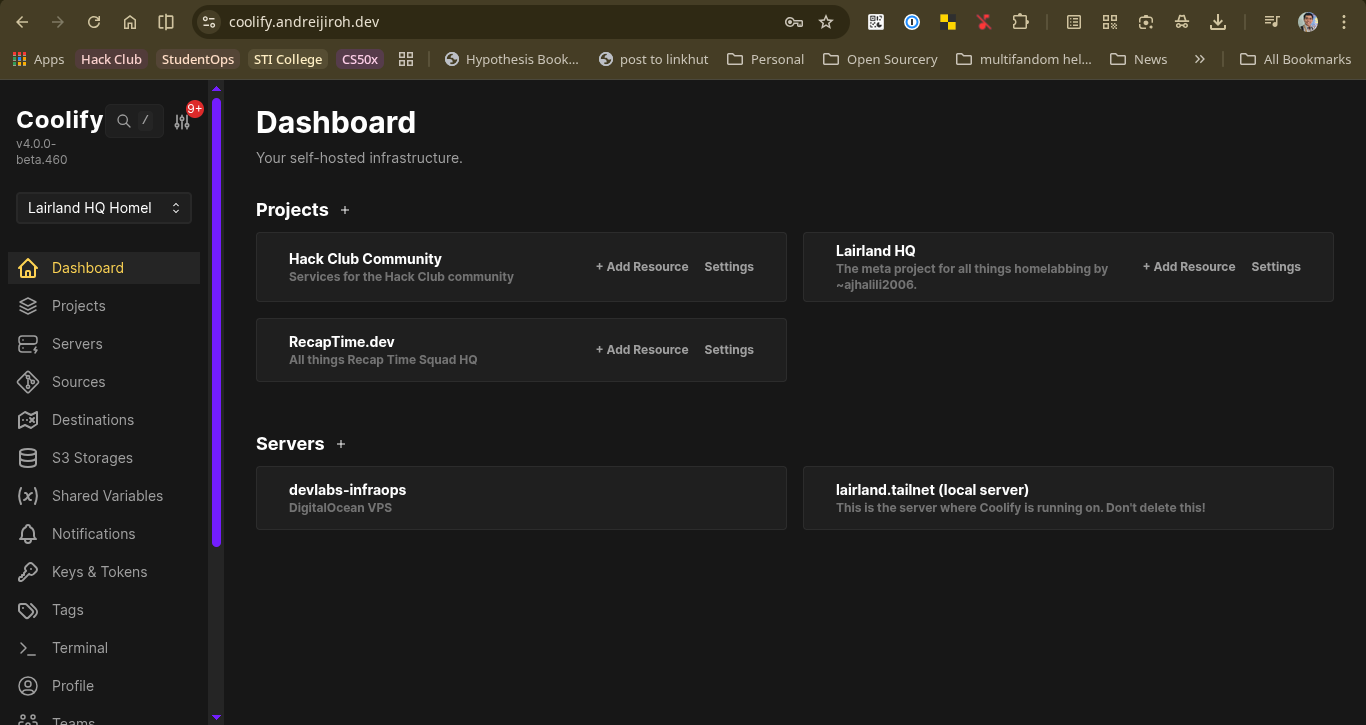1366x725 pixels.
Task: Expand the Lairland HQ team dropdown
Action: [104, 208]
